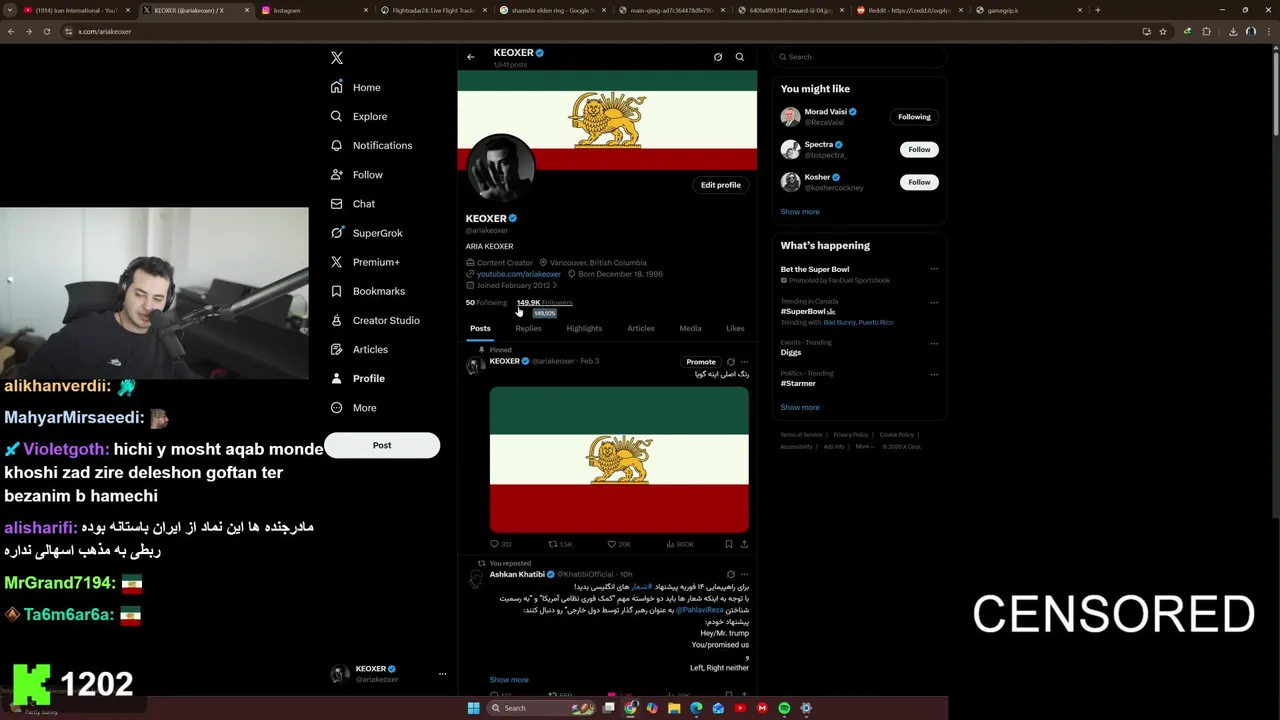Image resolution: width=1280 pixels, height=720 pixels.
Task: Click the browser address bar
Action: 600,31
